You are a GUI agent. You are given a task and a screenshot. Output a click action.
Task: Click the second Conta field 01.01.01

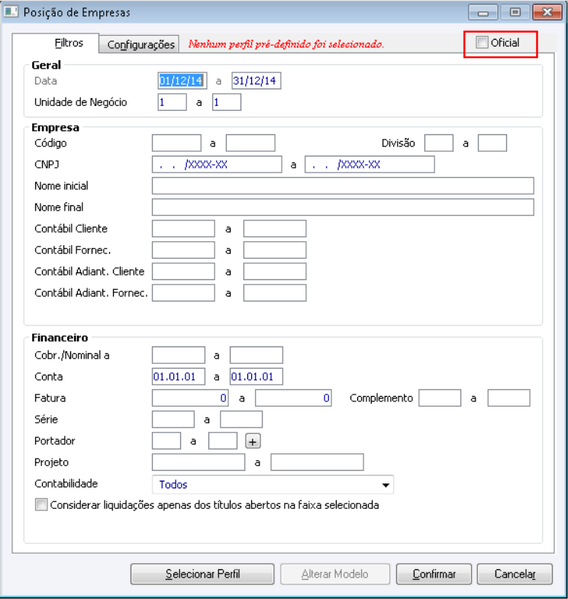(x=256, y=376)
